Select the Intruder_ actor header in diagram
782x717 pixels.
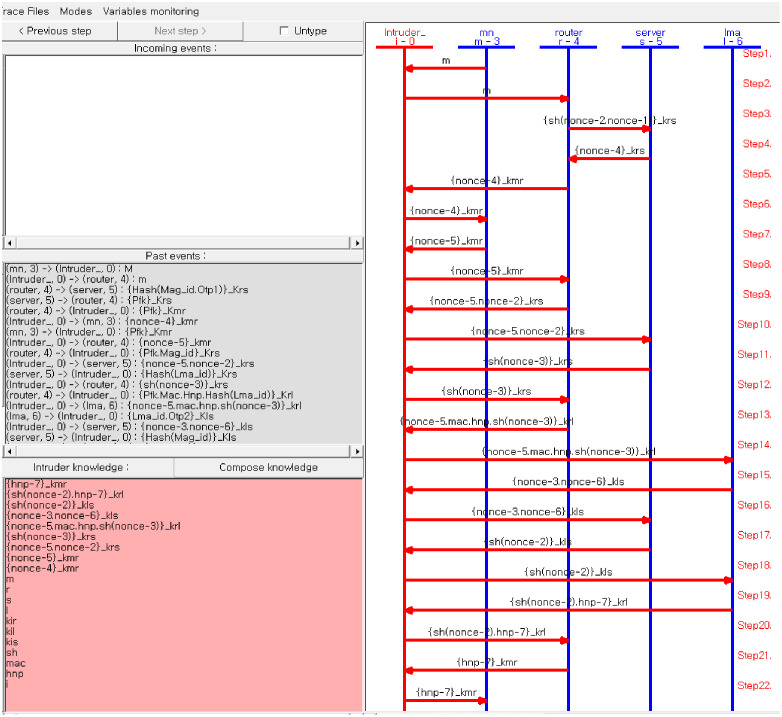pos(404,37)
